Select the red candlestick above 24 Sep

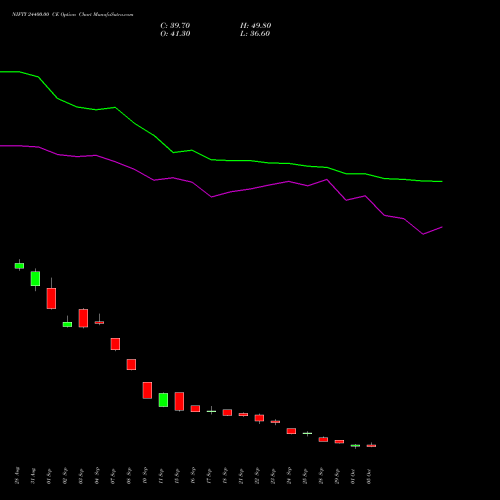pos(291,431)
